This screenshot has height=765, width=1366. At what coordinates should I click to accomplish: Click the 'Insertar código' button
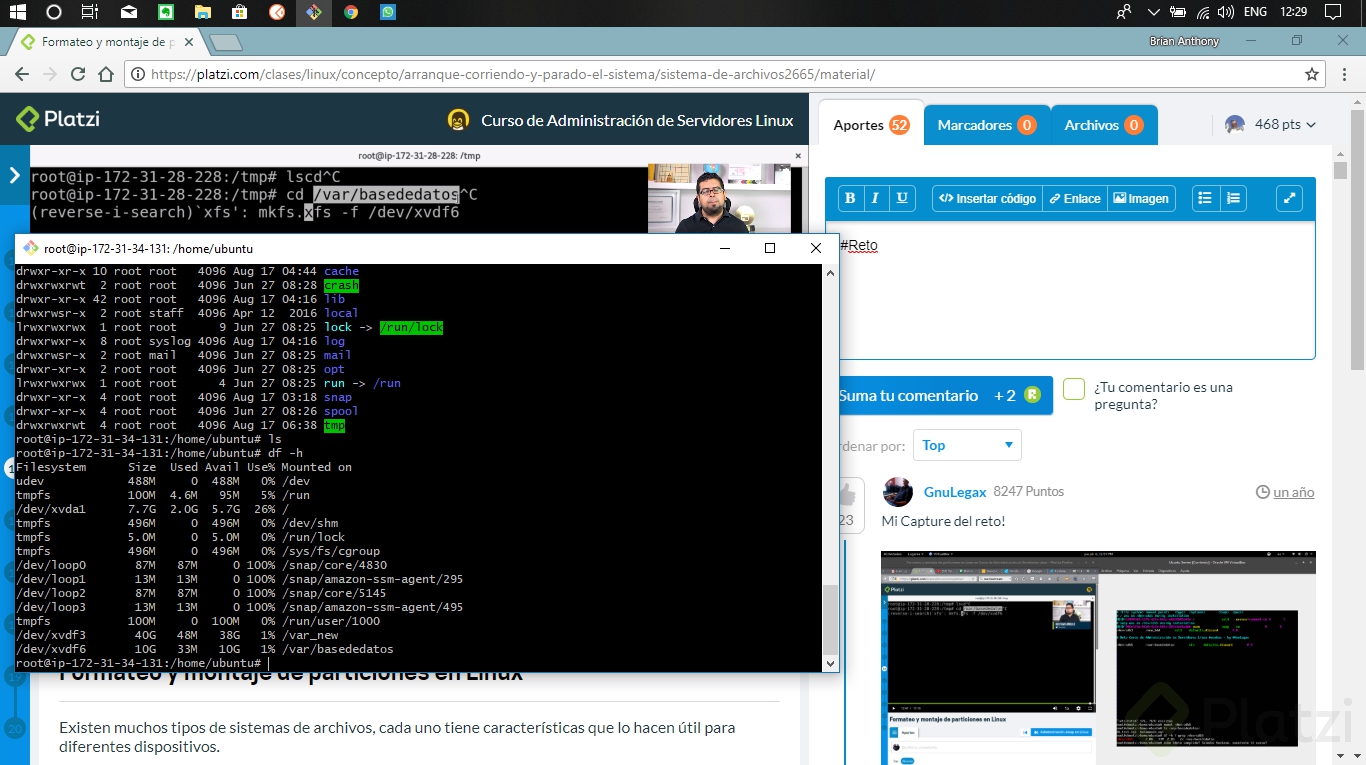(x=987, y=198)
